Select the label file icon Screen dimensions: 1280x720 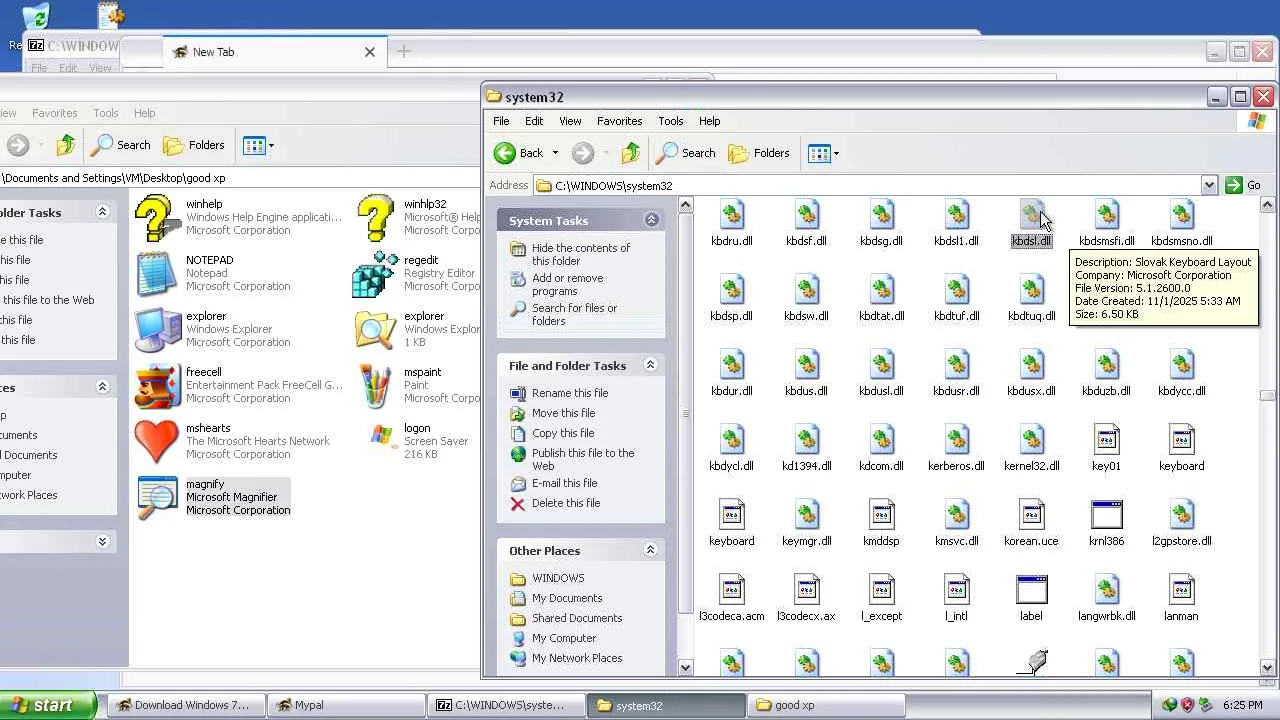(1031, 589)
